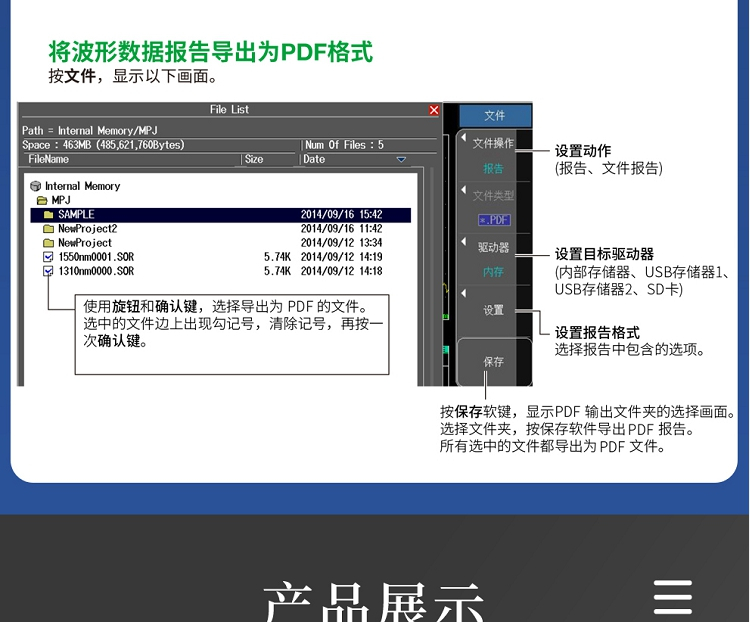Open the Date column sort dropdown arrow
The image size is (750, 622).
pos(401,159)
